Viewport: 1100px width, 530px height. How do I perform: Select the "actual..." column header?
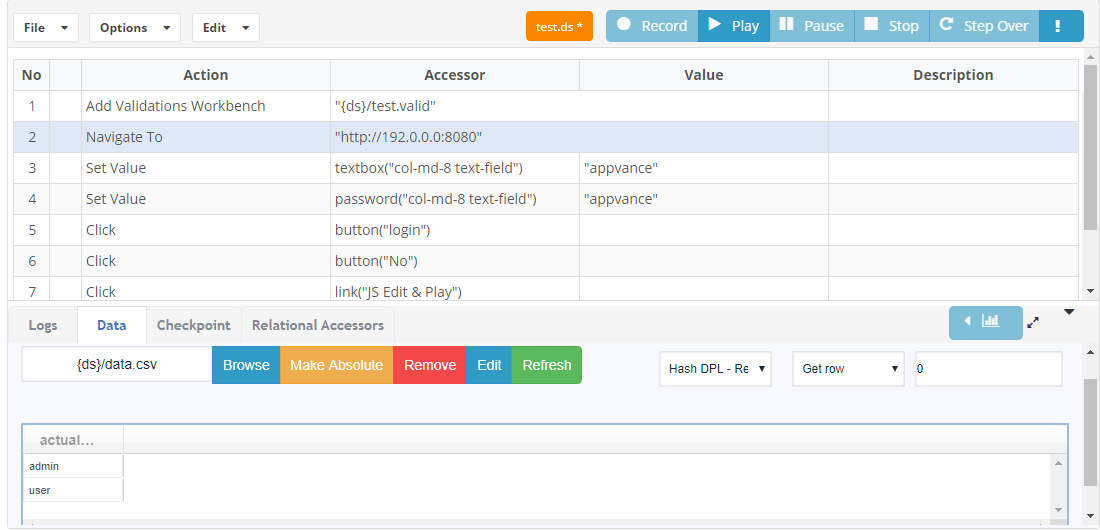click(73, 440)
